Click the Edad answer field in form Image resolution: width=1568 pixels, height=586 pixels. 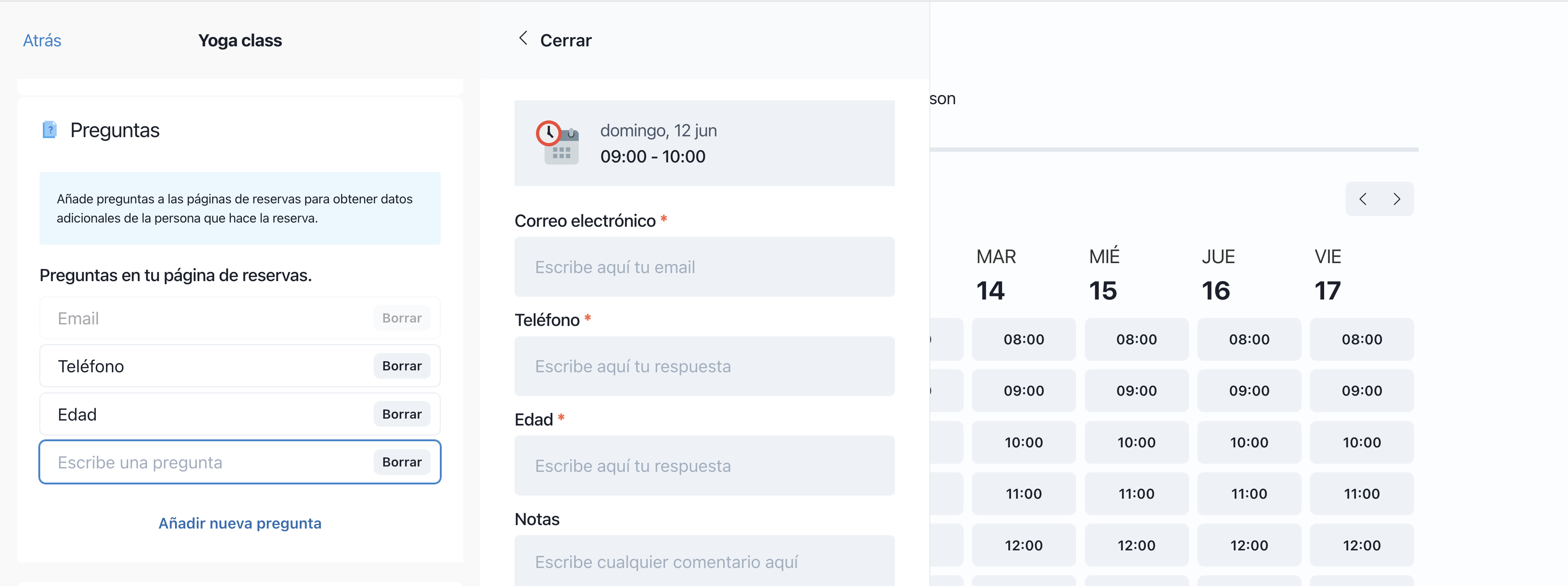pyautogui.click(x=704, y=465)
